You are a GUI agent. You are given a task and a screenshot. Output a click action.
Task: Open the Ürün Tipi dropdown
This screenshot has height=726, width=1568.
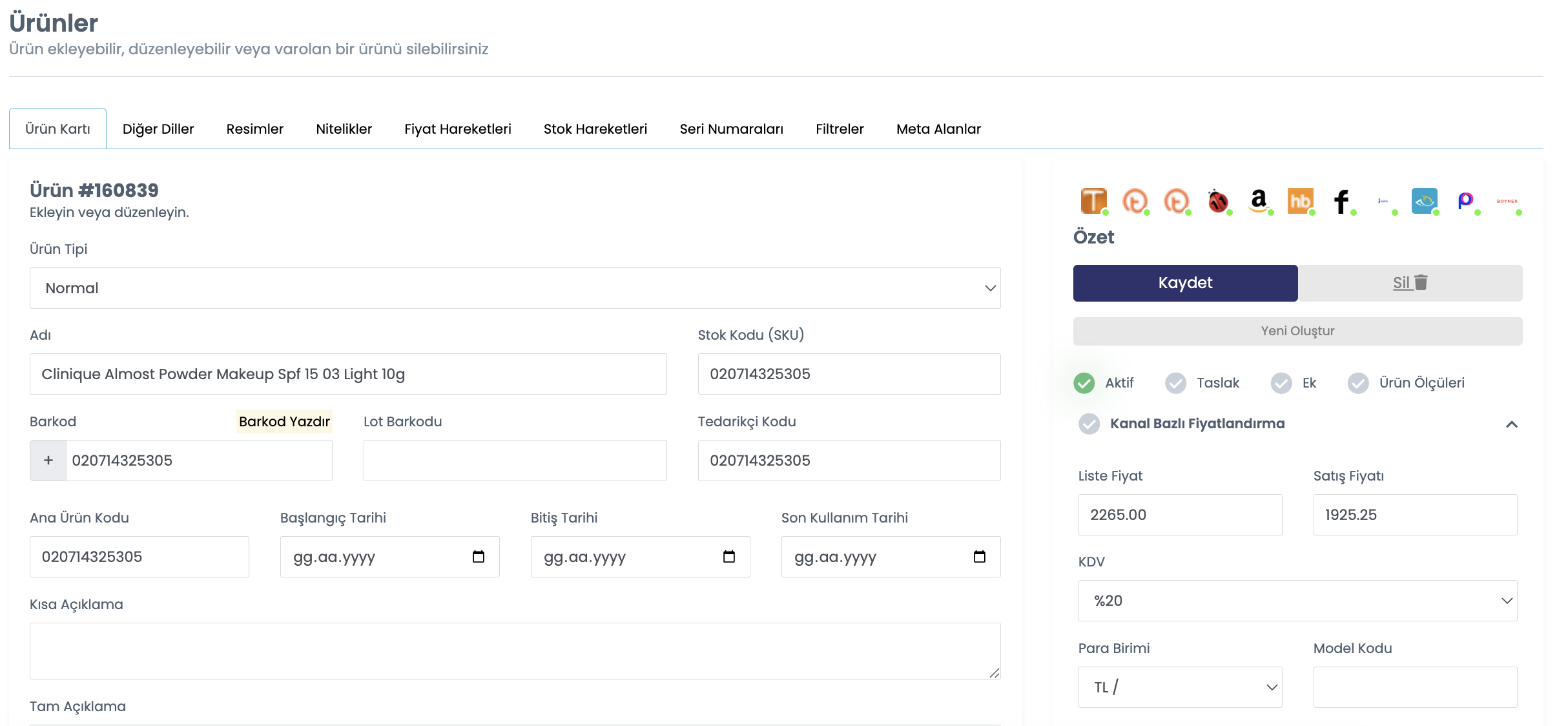pyautogui.click(x=515, y=288)
